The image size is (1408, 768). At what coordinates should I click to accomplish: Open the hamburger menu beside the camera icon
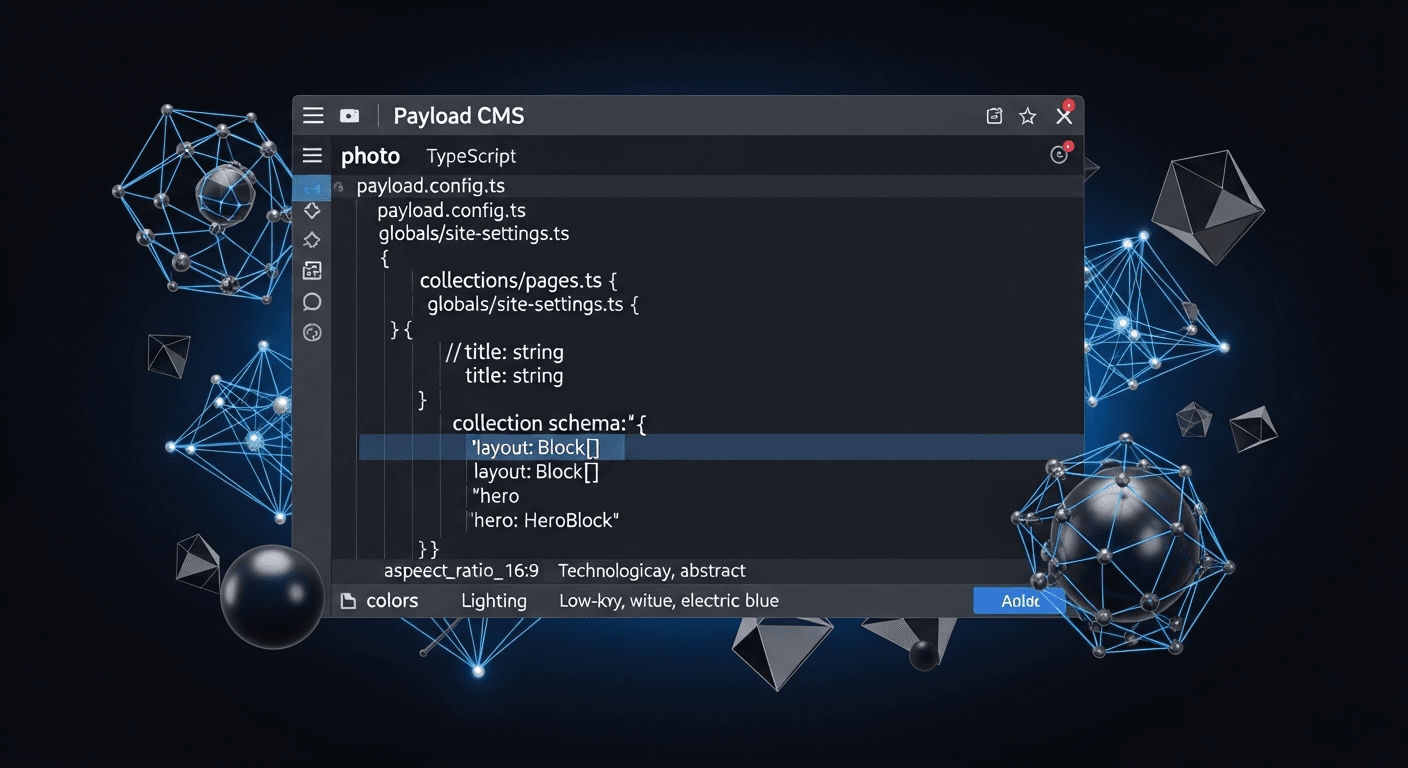[313, 116]
